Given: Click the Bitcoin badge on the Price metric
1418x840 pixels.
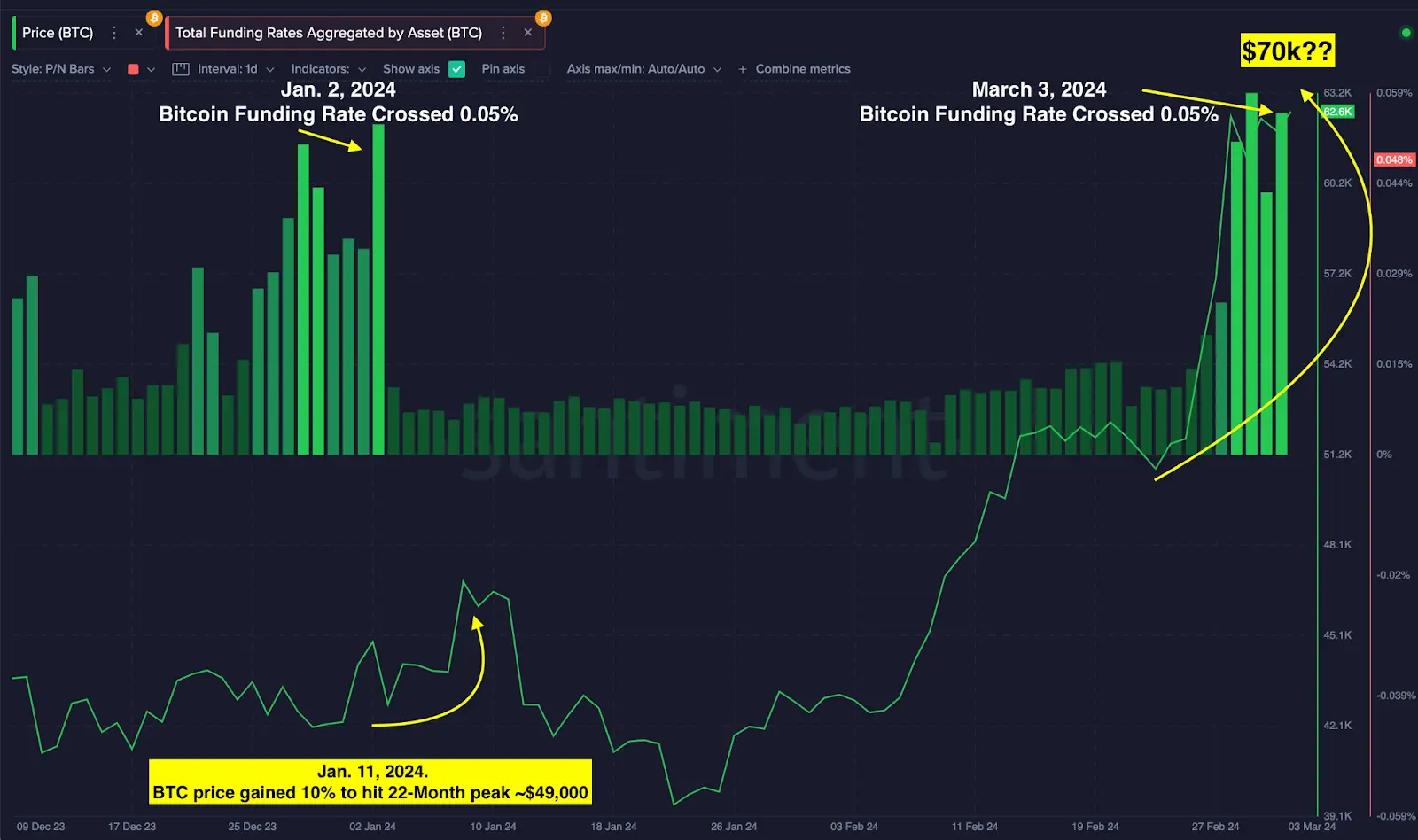Looking at the screenshot, I should [152, 17].
